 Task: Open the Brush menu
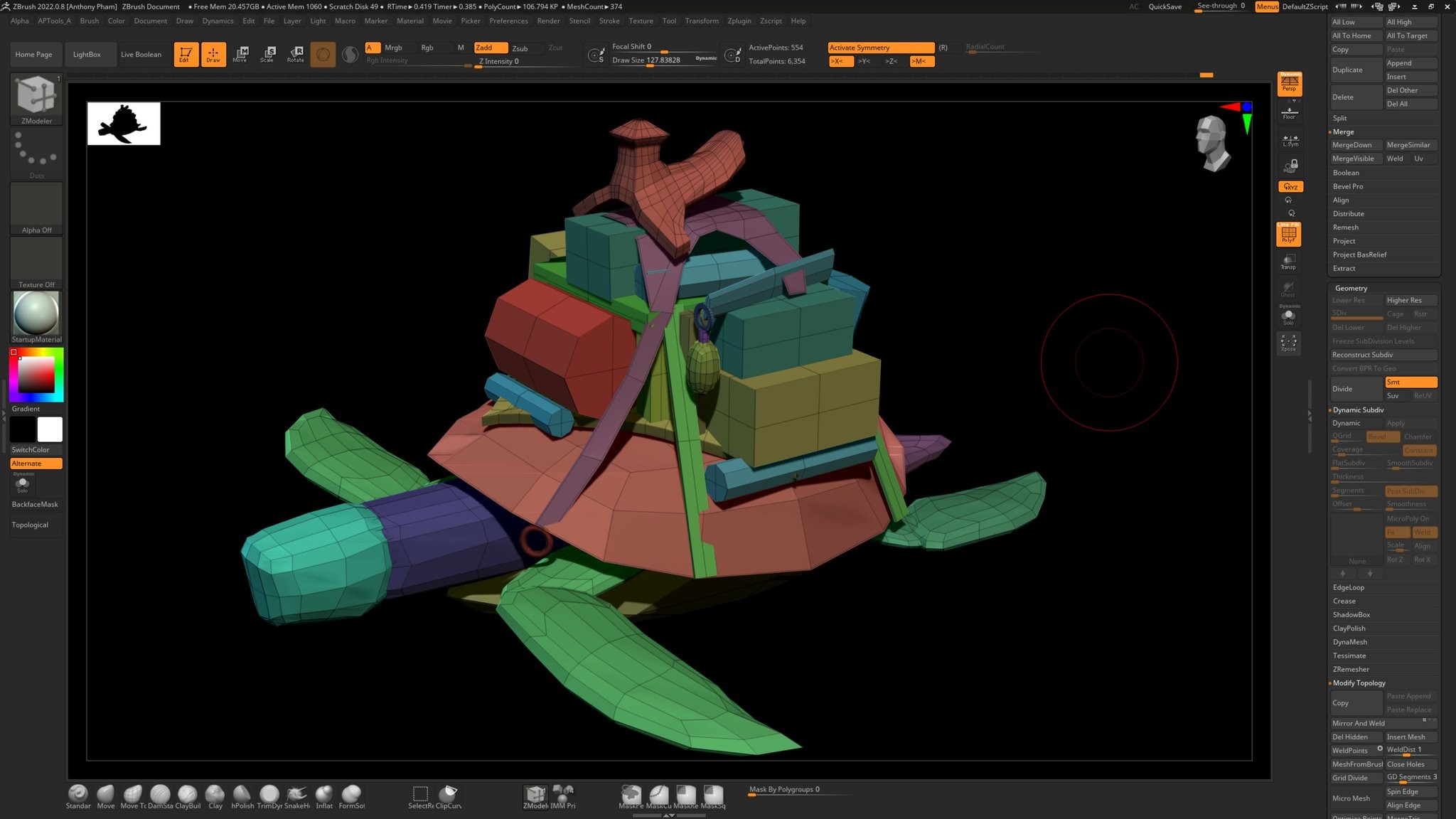click(90, 21)
